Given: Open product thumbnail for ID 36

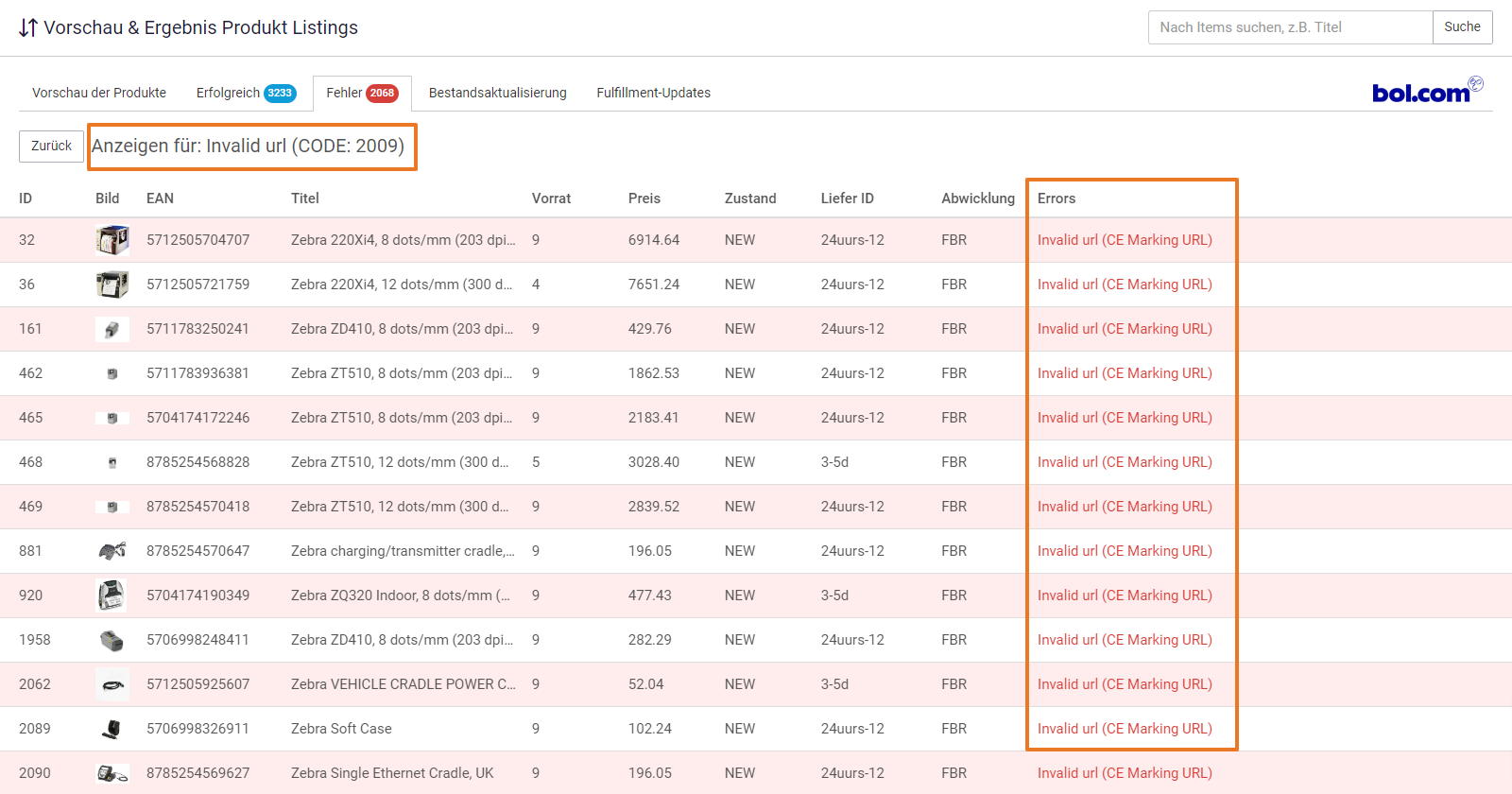Looking at the screenshot, I should coord(112,285).
